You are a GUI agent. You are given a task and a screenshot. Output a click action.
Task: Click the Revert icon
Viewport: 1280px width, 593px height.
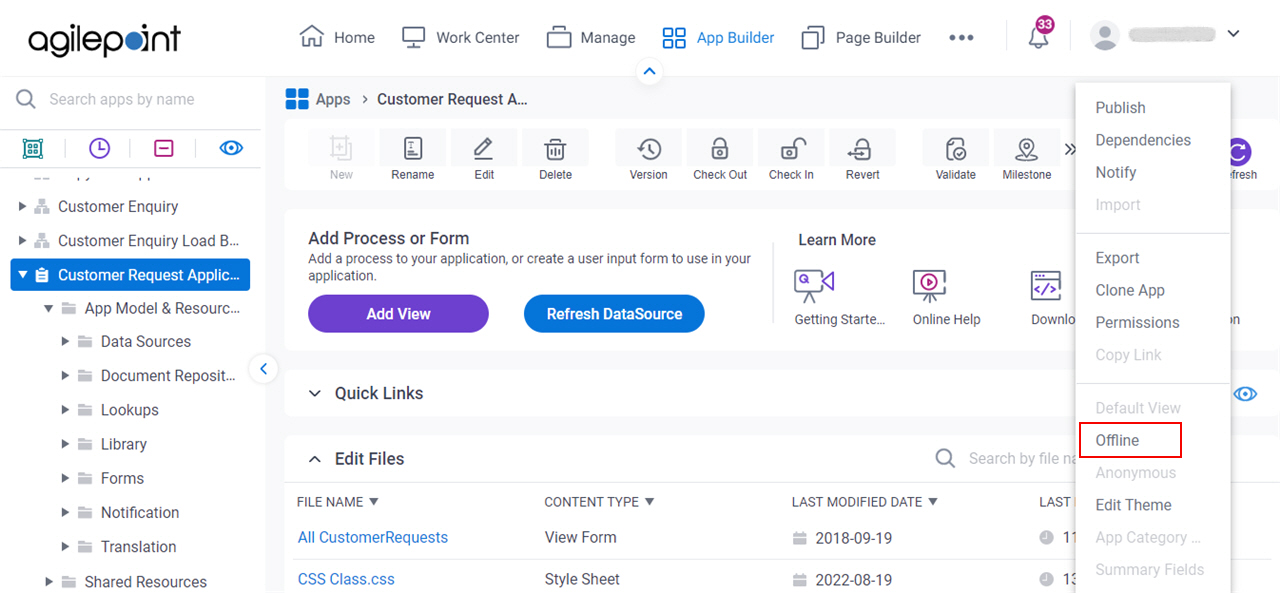tap(862, 150)
